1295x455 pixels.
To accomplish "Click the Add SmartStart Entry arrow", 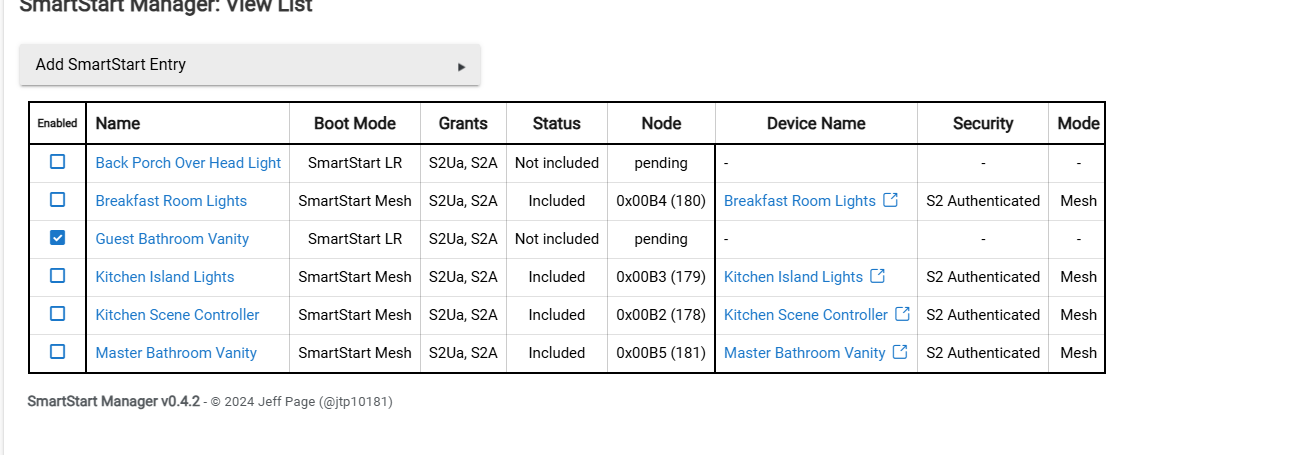I will click(x=461, y=67).
